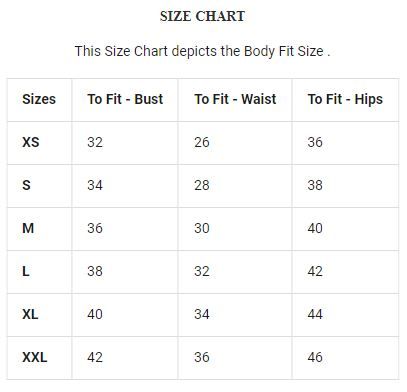Click the To Fit - Waist header
This screenshot has height=392, width=407.
pyautogui.click(x=235, y=99)
